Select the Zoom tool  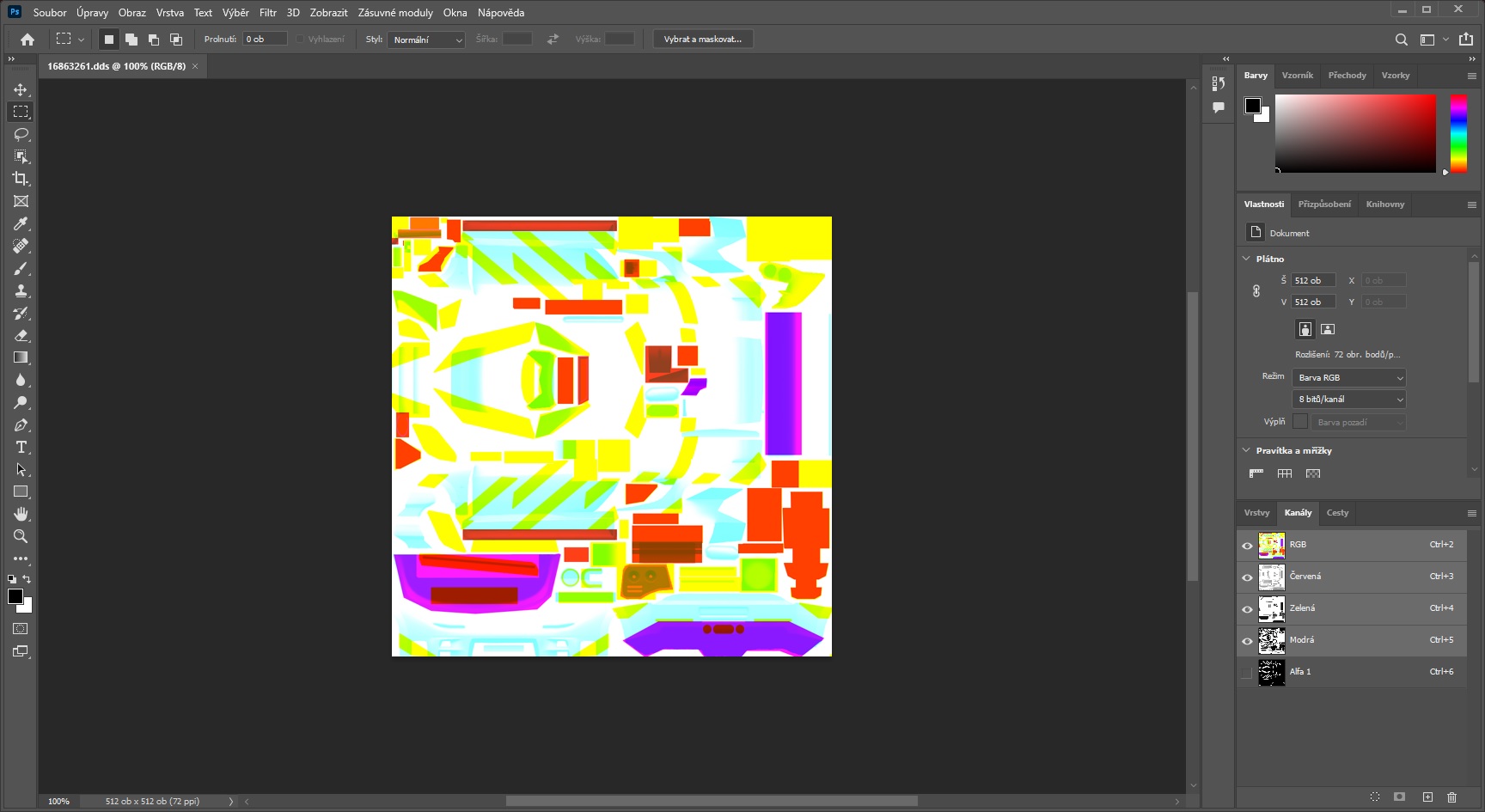21,536
